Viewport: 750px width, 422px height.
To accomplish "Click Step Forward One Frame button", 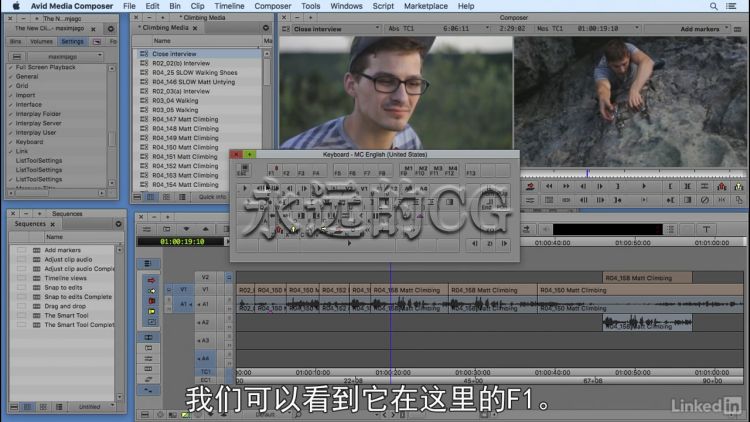I will coord(600,186).
